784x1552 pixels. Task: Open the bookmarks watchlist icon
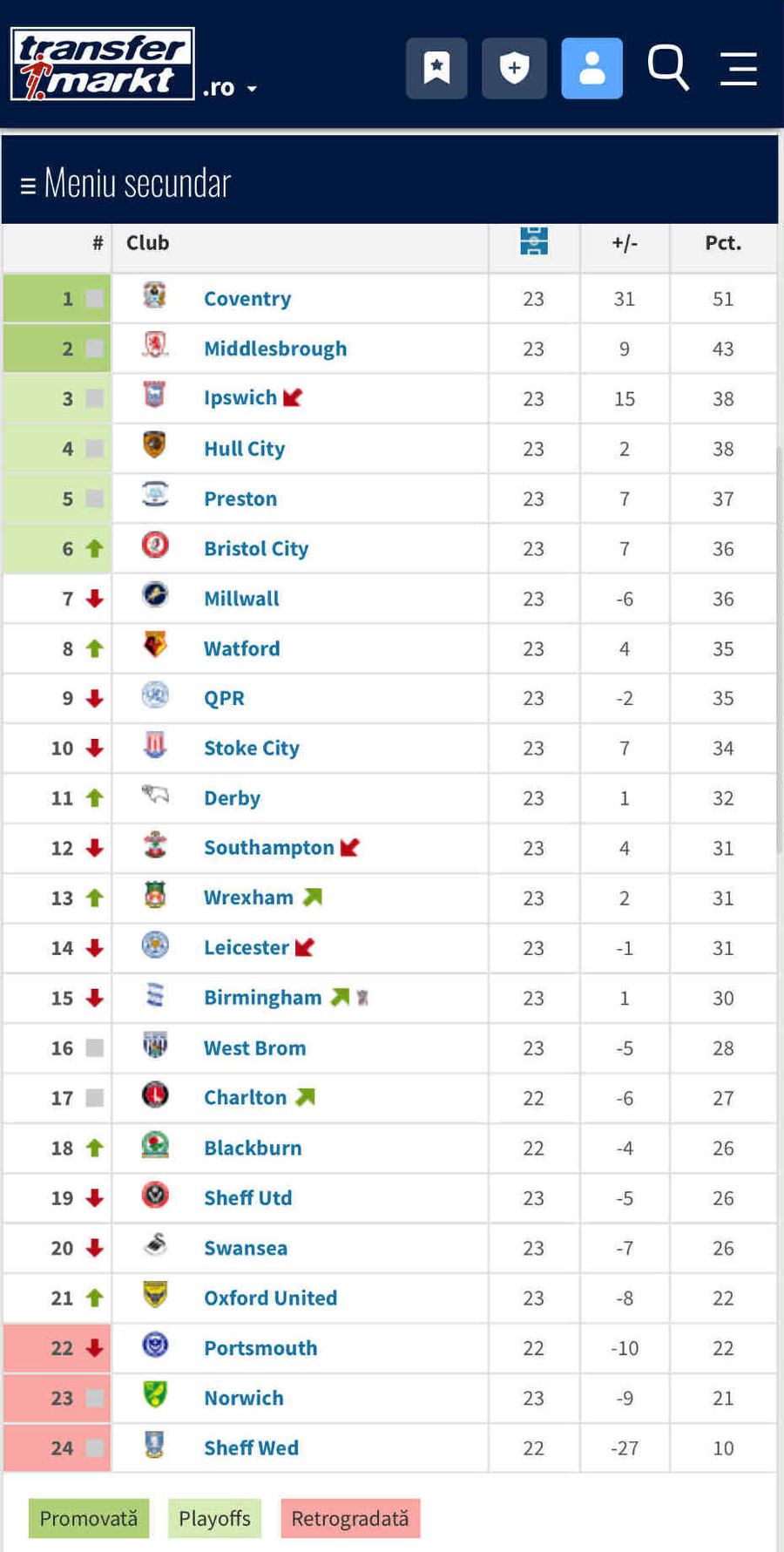436,68
